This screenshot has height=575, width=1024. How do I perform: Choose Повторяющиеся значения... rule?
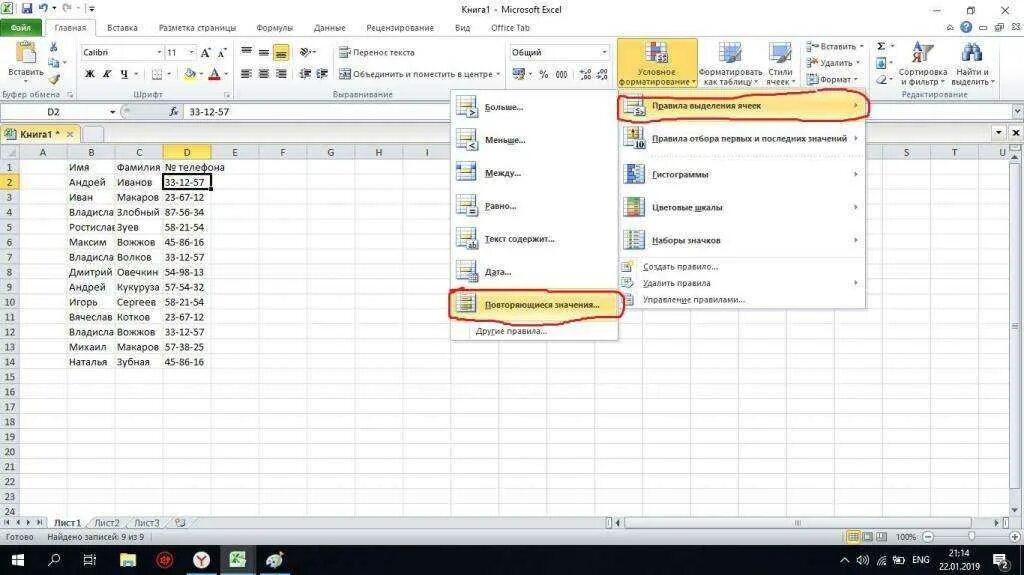click(x=534, y=304)
